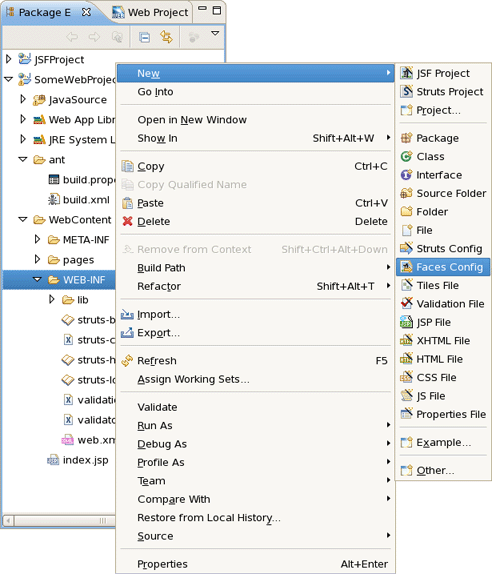The width and height of the screenshot is (492, 574).
Task: Select web.xml file in tree
Action: [x=88, y=440]
